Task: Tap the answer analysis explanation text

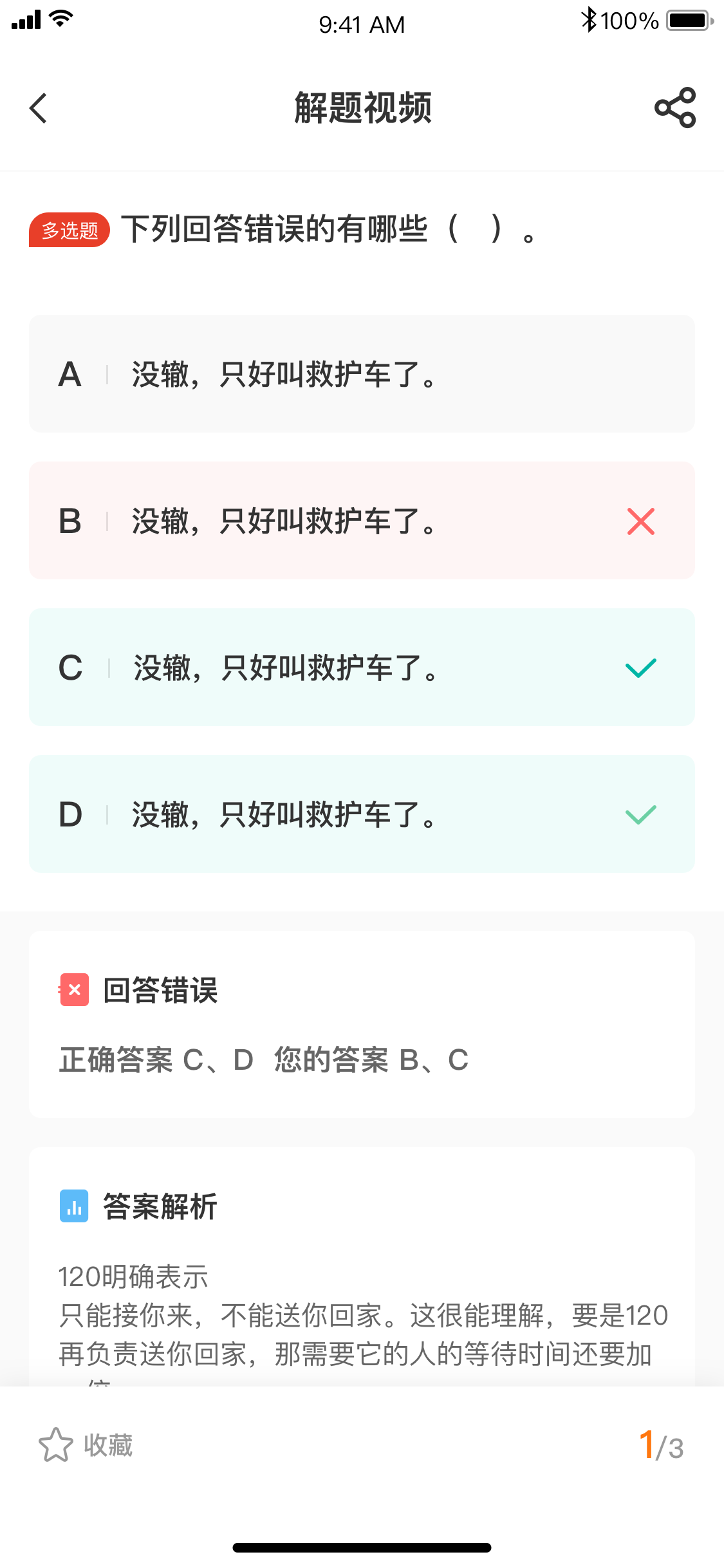Action: click(x=362, y=1316)
